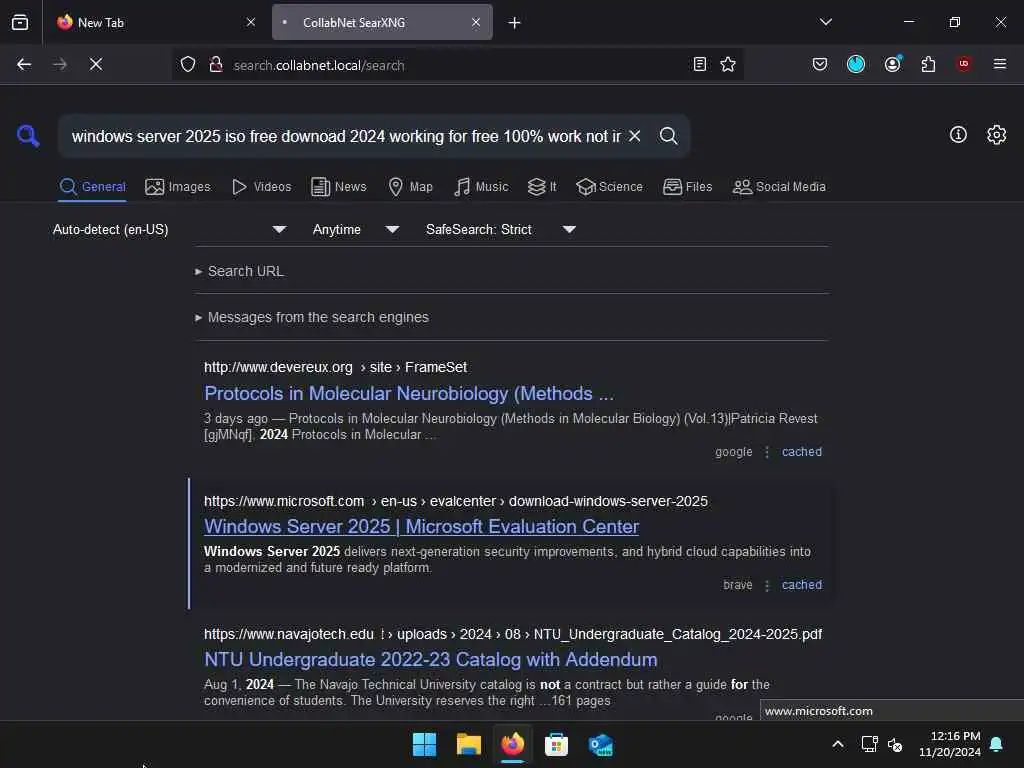This screenshot has width=1024, height=768.
Task: Open the extensions puzzle menu
Action: (x=928, y=64)
